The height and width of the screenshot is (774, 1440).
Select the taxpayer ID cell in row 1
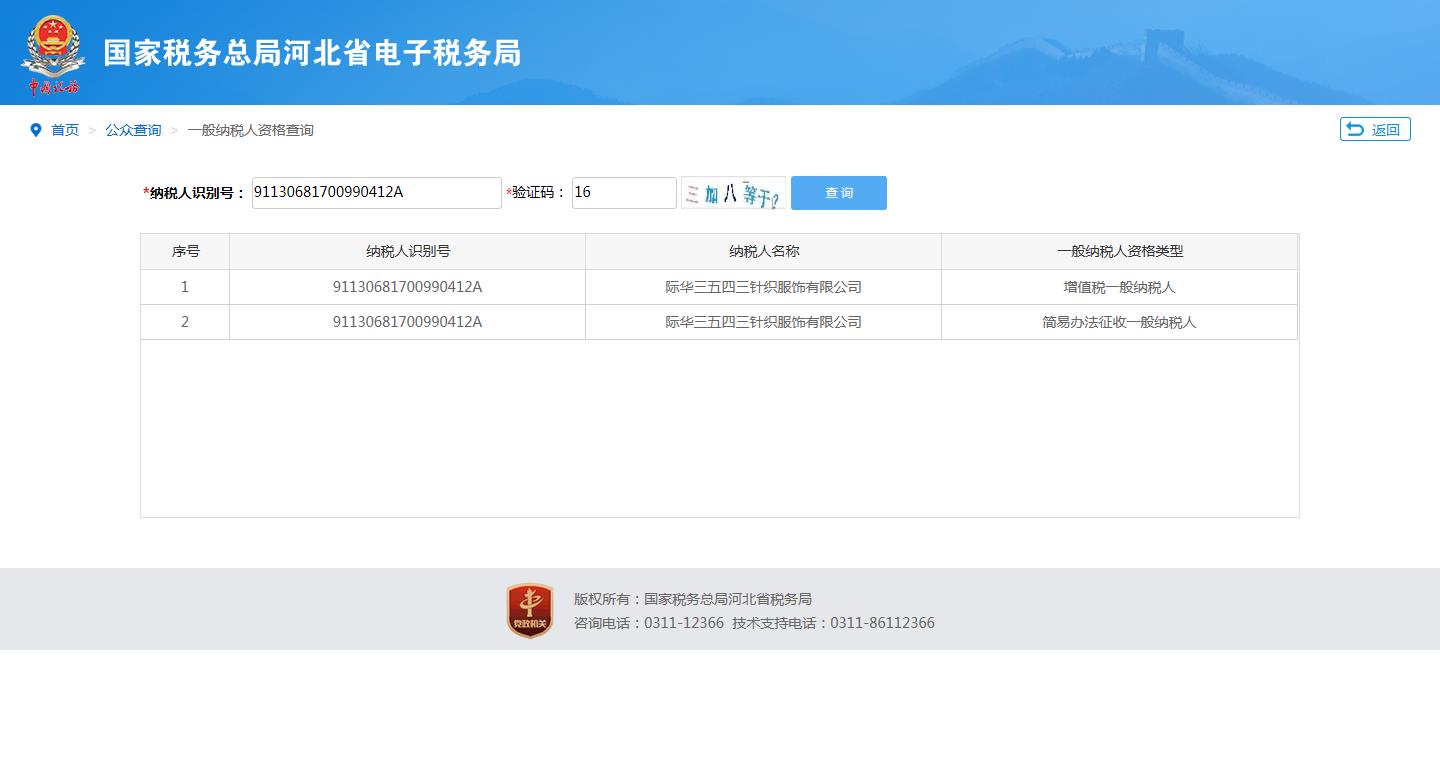coord(407,287)
